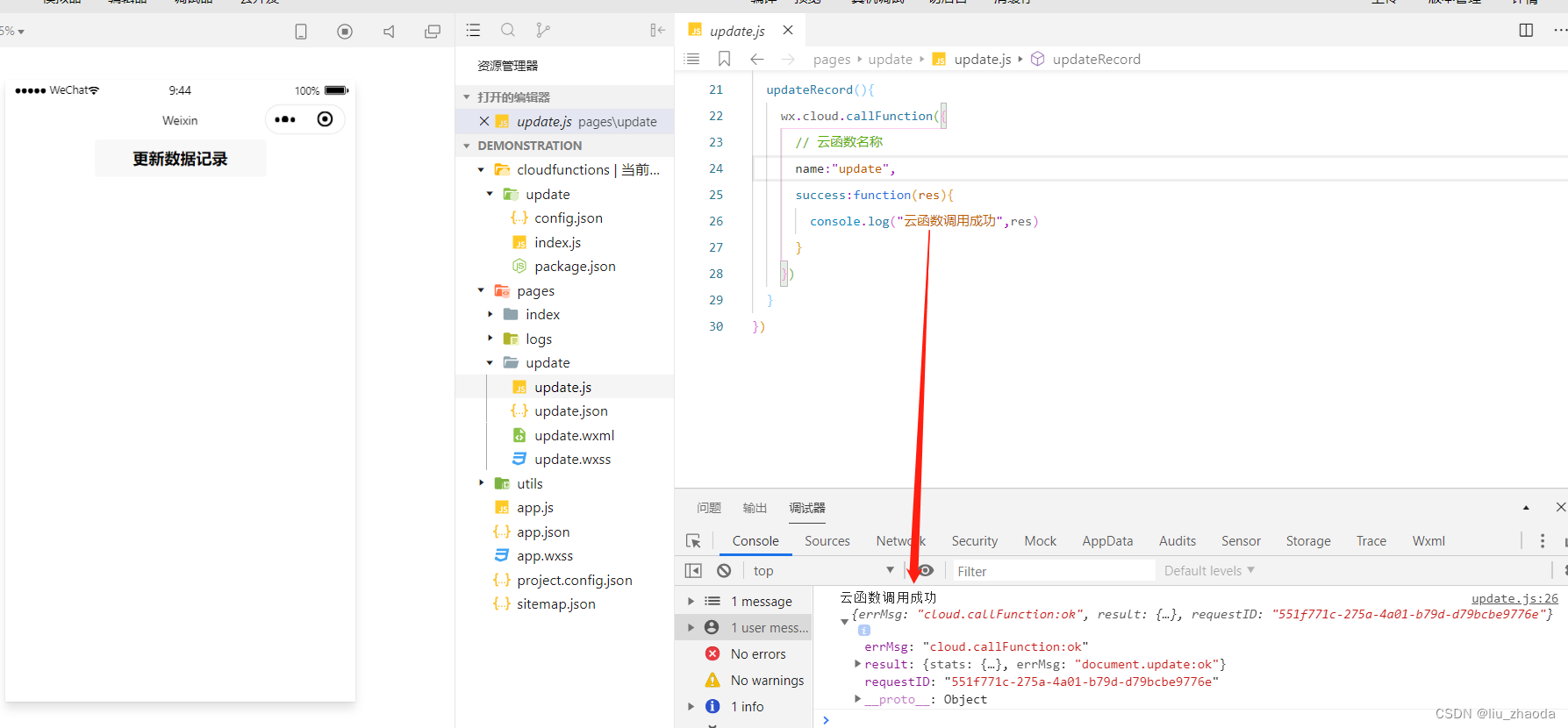Image resolution: width=1568 pixels, height=728 pixels.
Task: Select the No warnings filter row
Action: 745,680
